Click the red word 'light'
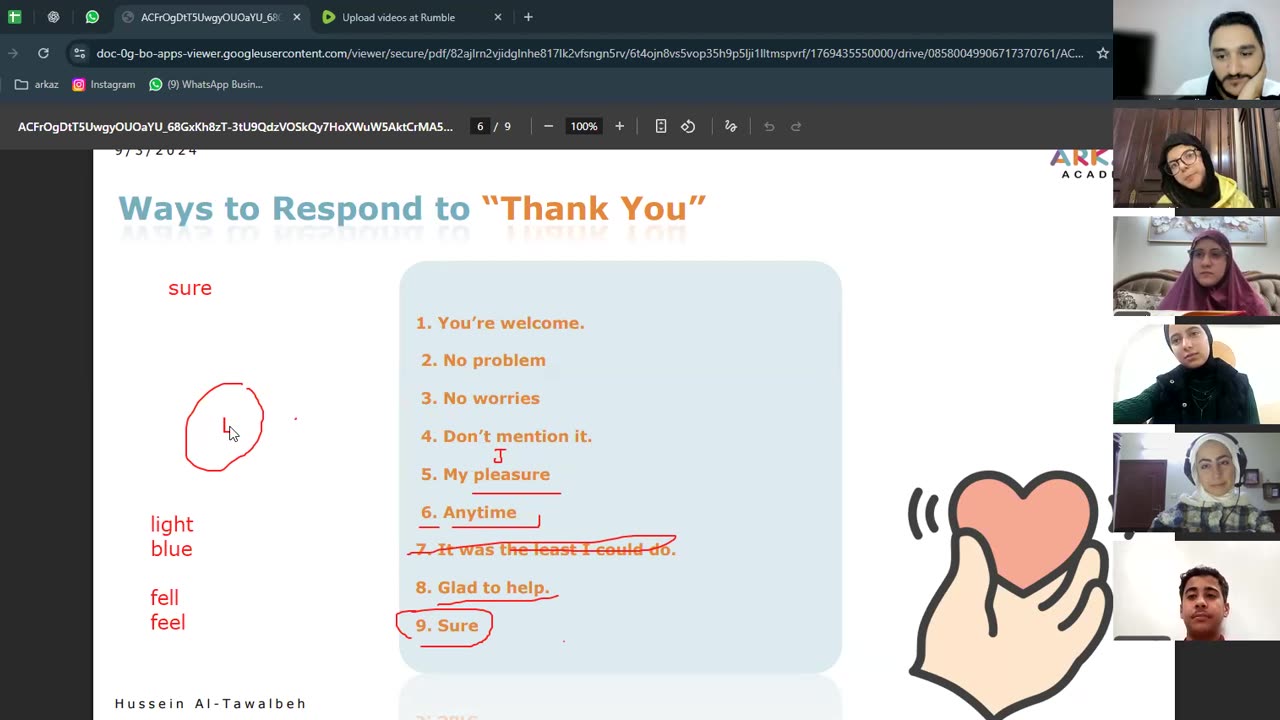The height and width of the screenshot is (720, 1280). (172, 525)
